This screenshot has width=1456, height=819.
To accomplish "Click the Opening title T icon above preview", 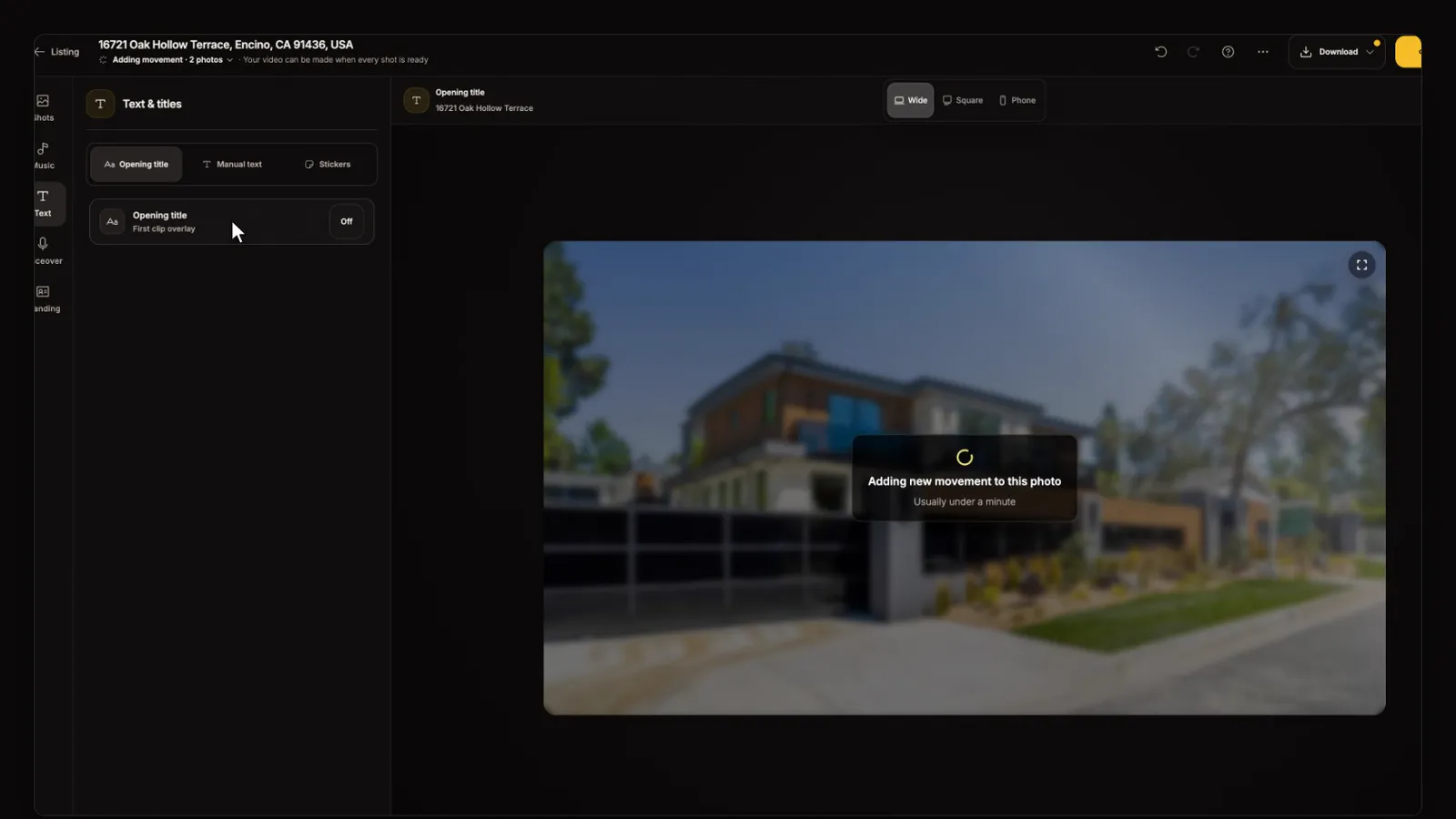I will click(x=416, y=100).
